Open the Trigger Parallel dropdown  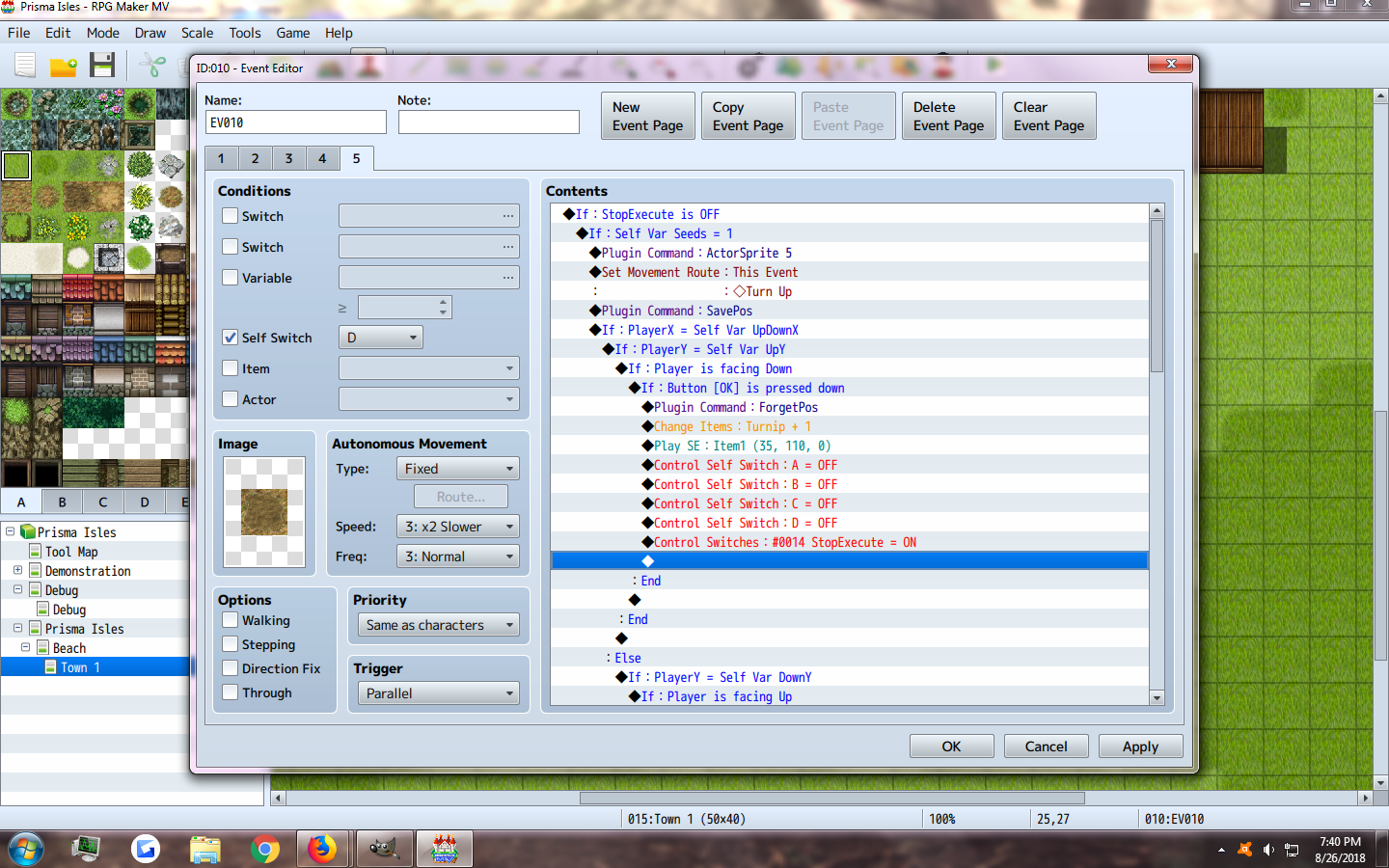click(x=438, y=693)
